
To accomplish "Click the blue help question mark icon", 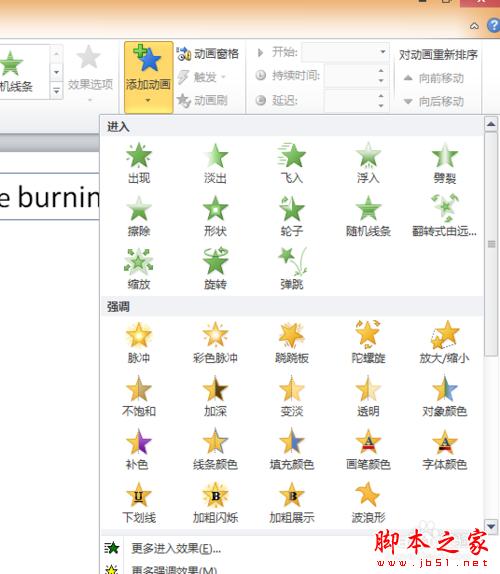I will (494, 26).
